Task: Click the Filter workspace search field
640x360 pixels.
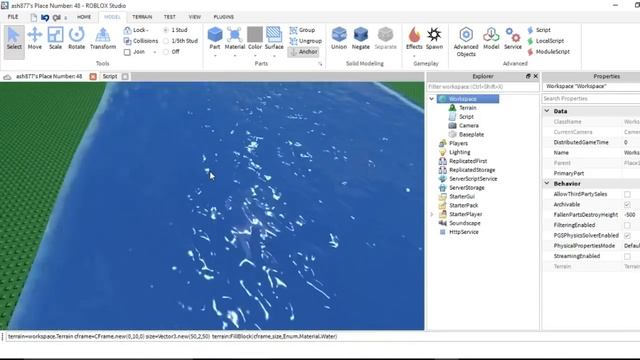Action: [x=483, y=87]
